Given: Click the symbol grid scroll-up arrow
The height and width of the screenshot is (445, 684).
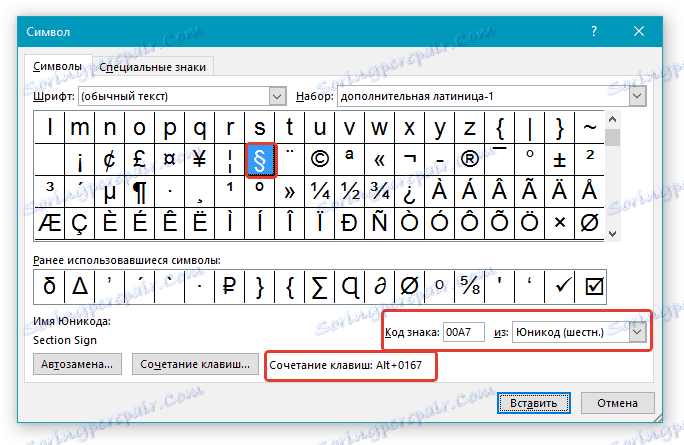Looking at the screenshot, I should 612,119.
